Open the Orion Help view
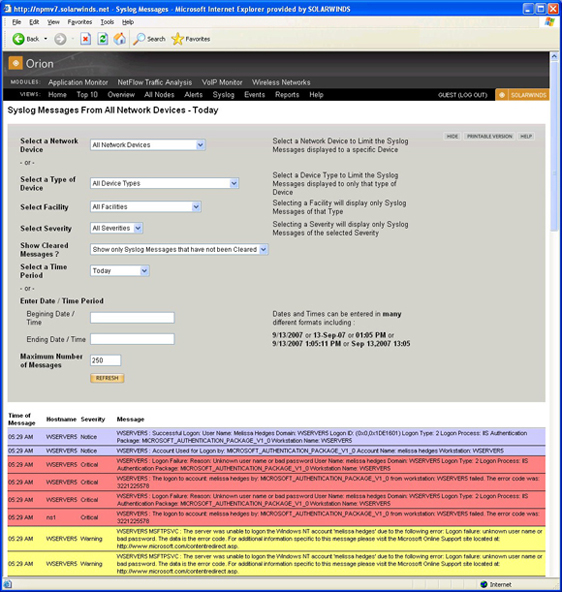The height and width of the screenshot is (592, 562). click(x=316, y=95)
